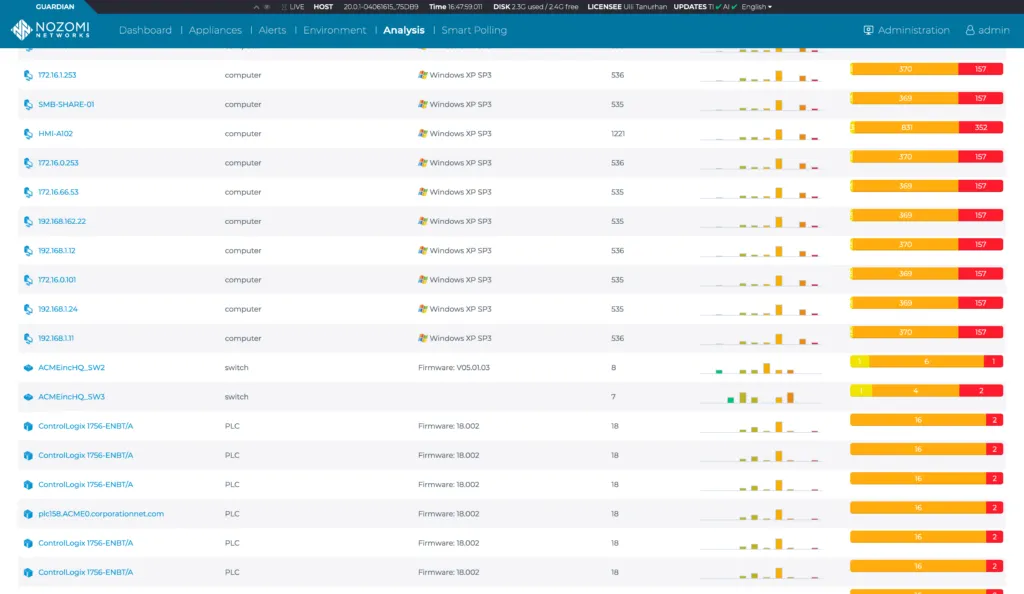This screenshot has width=1024, height=594.
Task: Follow the 192.168.1.12 link
Action: pos(57,251)
